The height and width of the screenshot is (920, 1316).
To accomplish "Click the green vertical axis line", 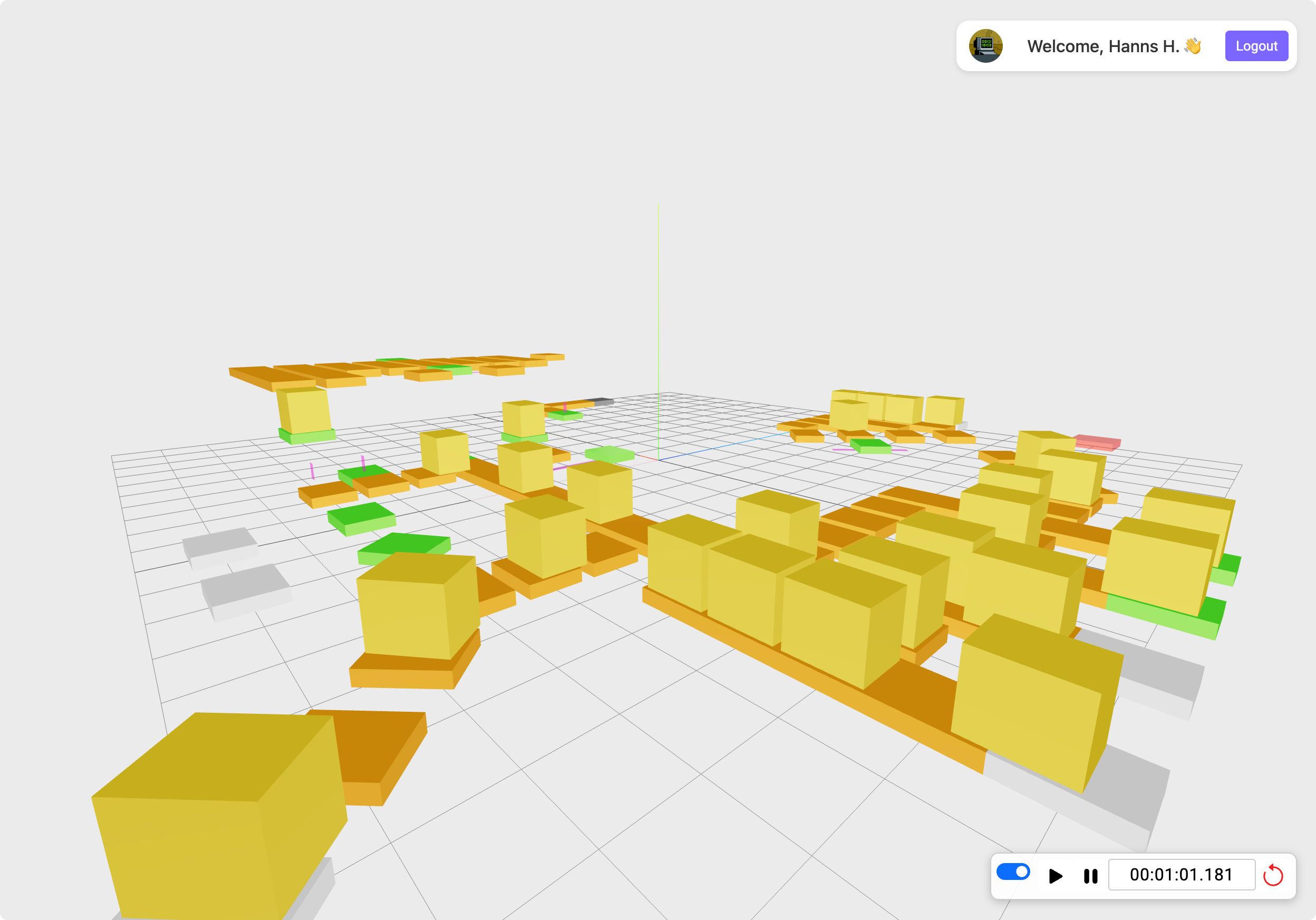I will (659, 315).
